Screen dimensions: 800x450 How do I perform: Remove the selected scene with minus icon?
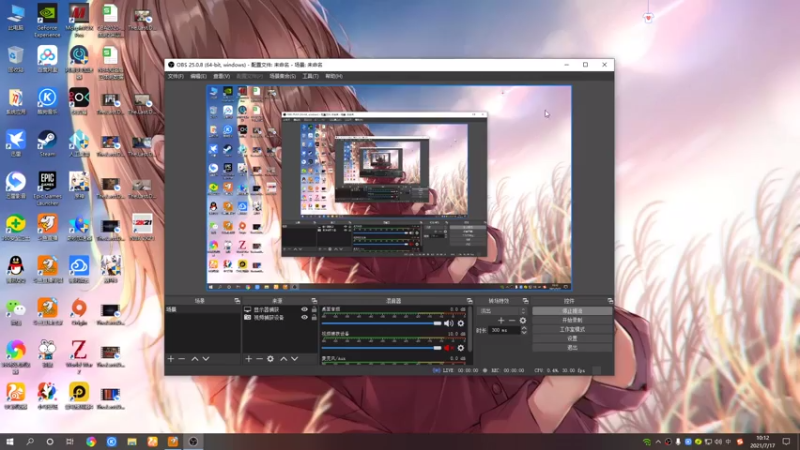pyautogui.click(x=182, y=359)
